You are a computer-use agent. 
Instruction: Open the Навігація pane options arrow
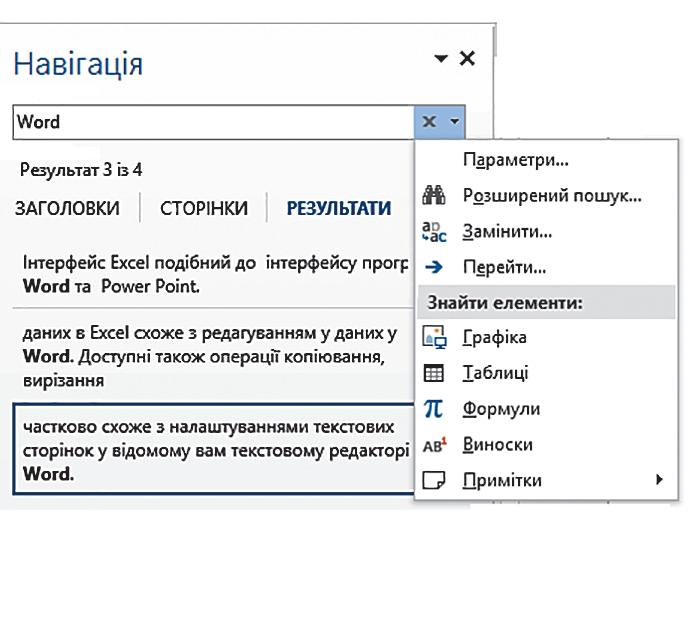[x=441, y=58]
